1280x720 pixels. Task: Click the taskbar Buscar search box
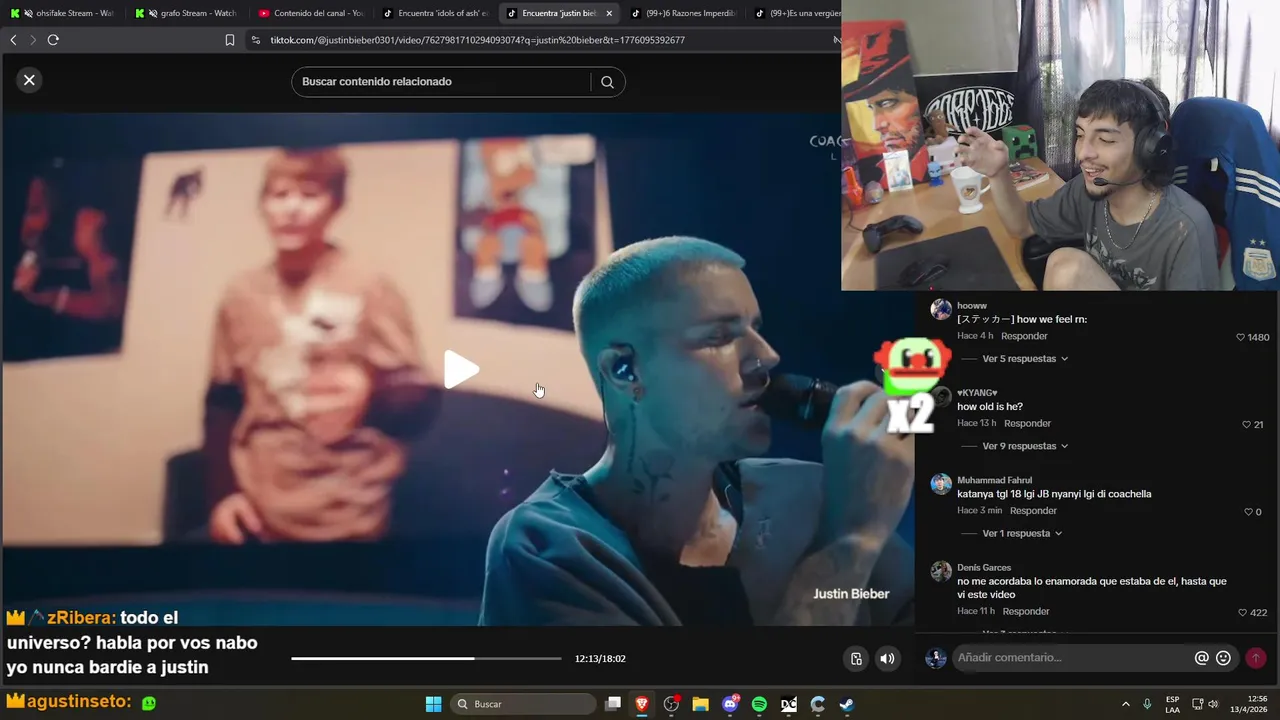pos(523,704)
